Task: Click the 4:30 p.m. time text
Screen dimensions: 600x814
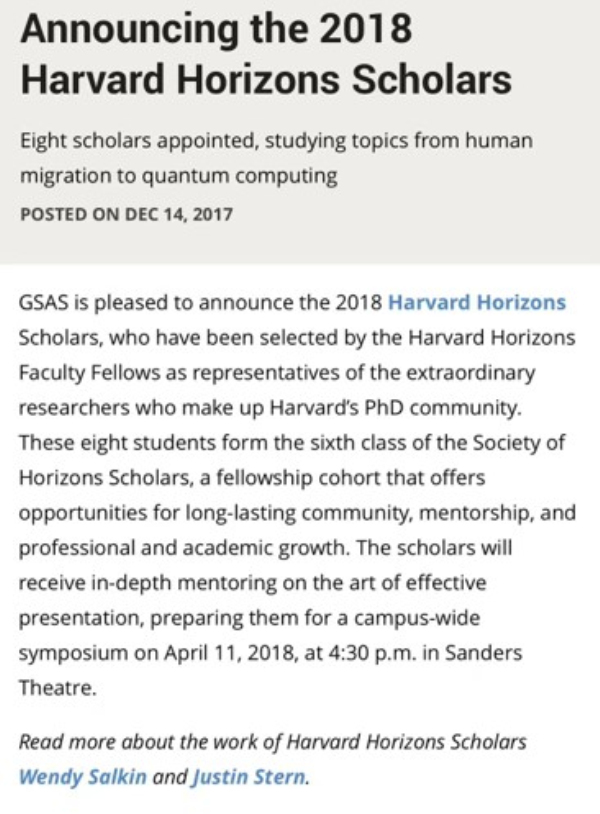Action: [x=372, y=653]
